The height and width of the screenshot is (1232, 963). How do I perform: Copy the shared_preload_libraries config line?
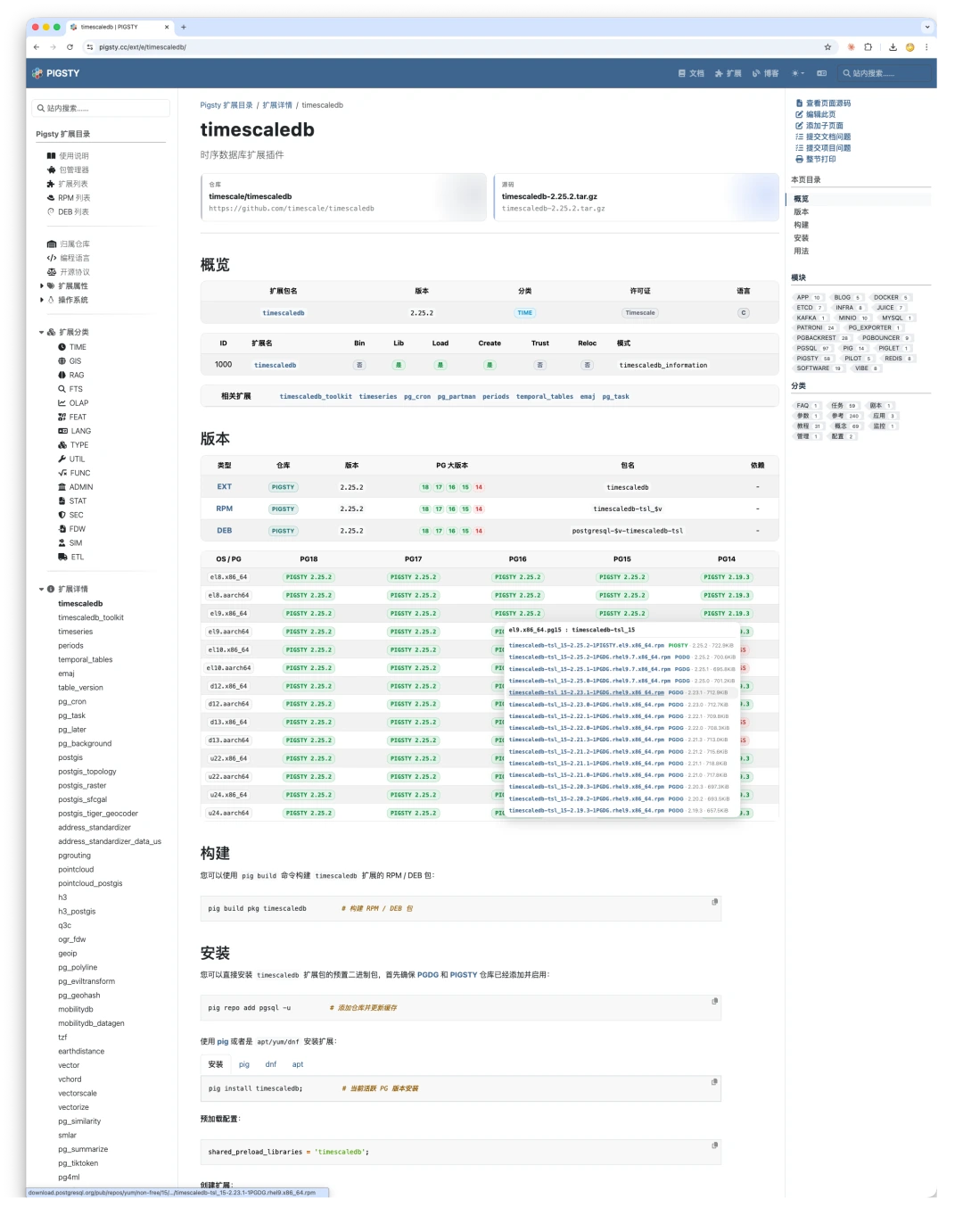[x=714, y=1145]
